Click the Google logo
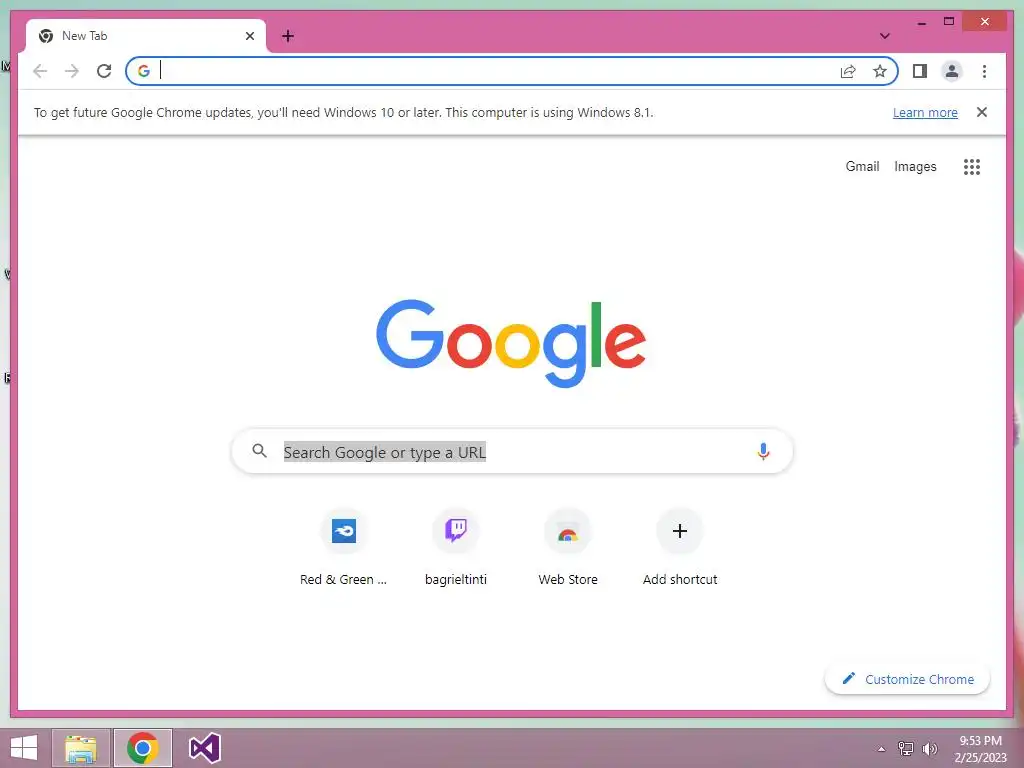1024x768 pixels. 511,343
